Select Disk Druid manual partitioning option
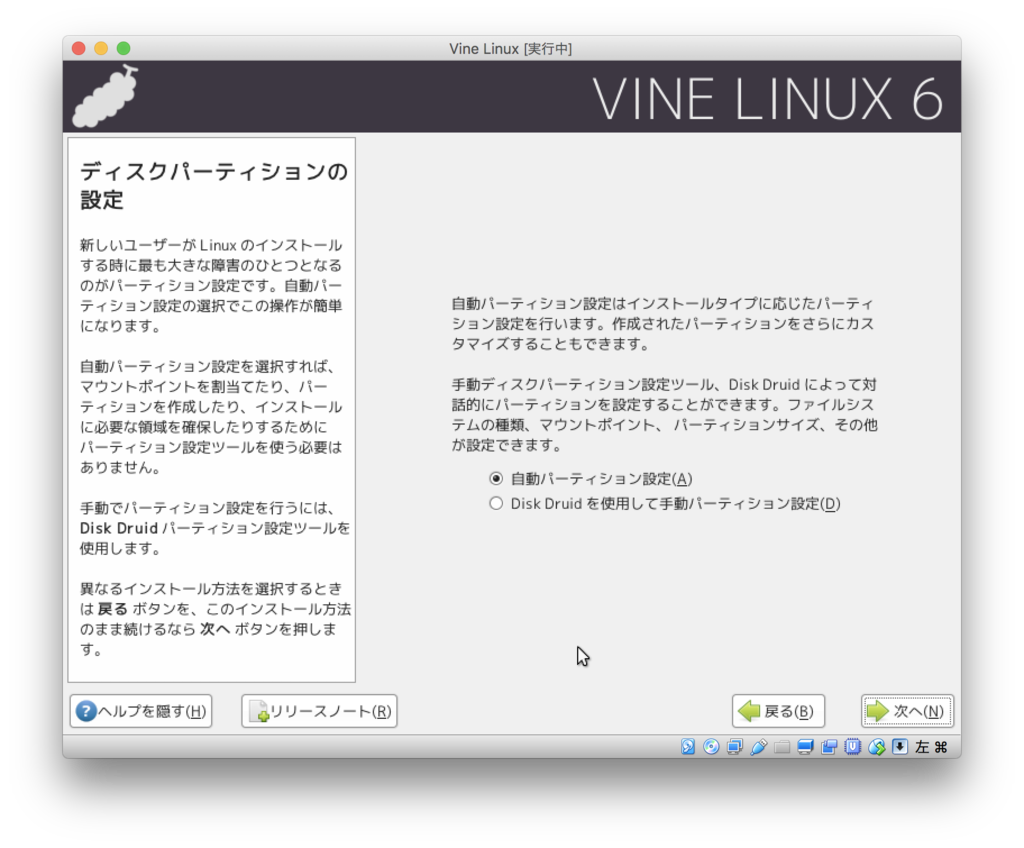 pos(665,504)
